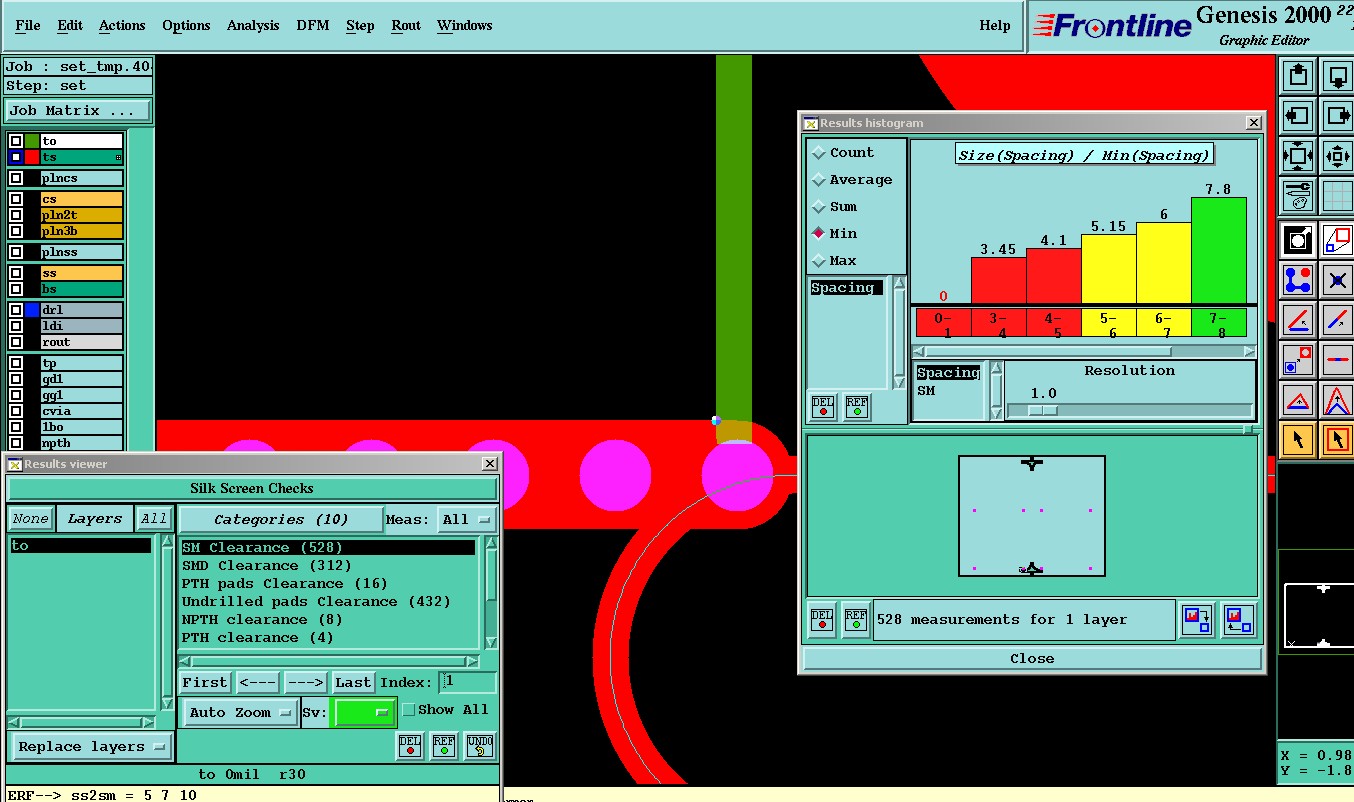Click the blue square to red circle icon

tap(1298, 360)
